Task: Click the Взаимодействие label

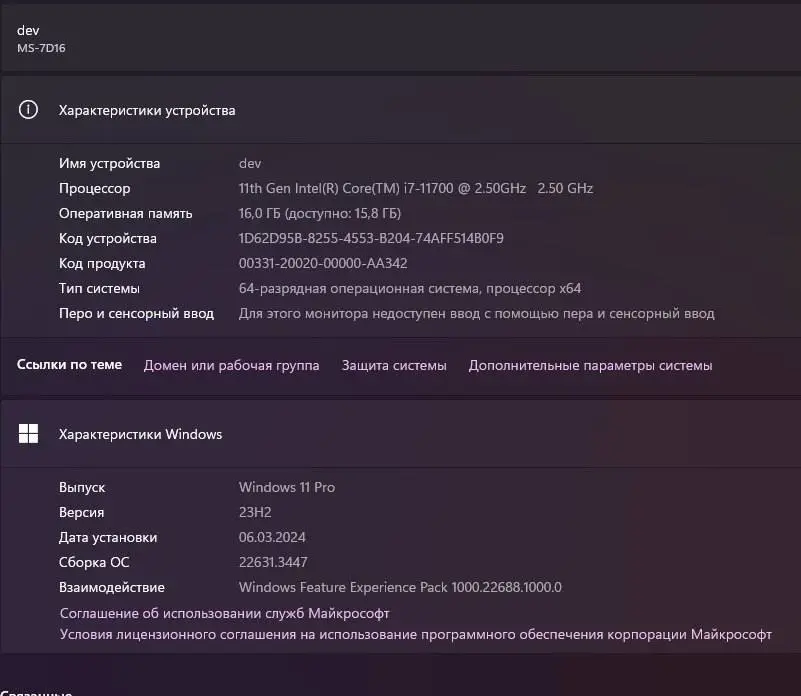Action: [x=111, y=587]
